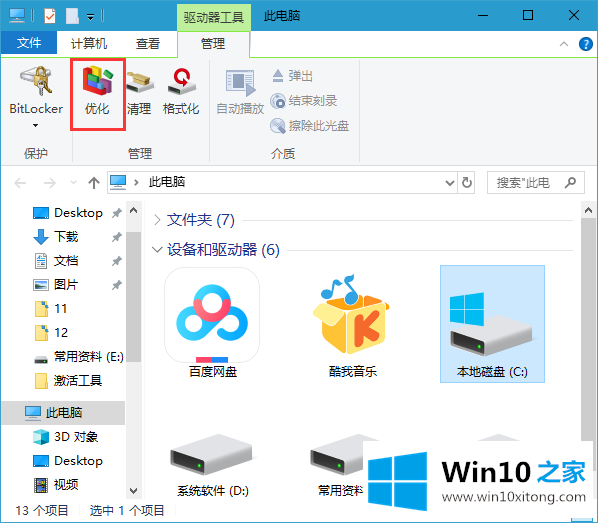Open the address bar history dropdown

click(450, 183)
